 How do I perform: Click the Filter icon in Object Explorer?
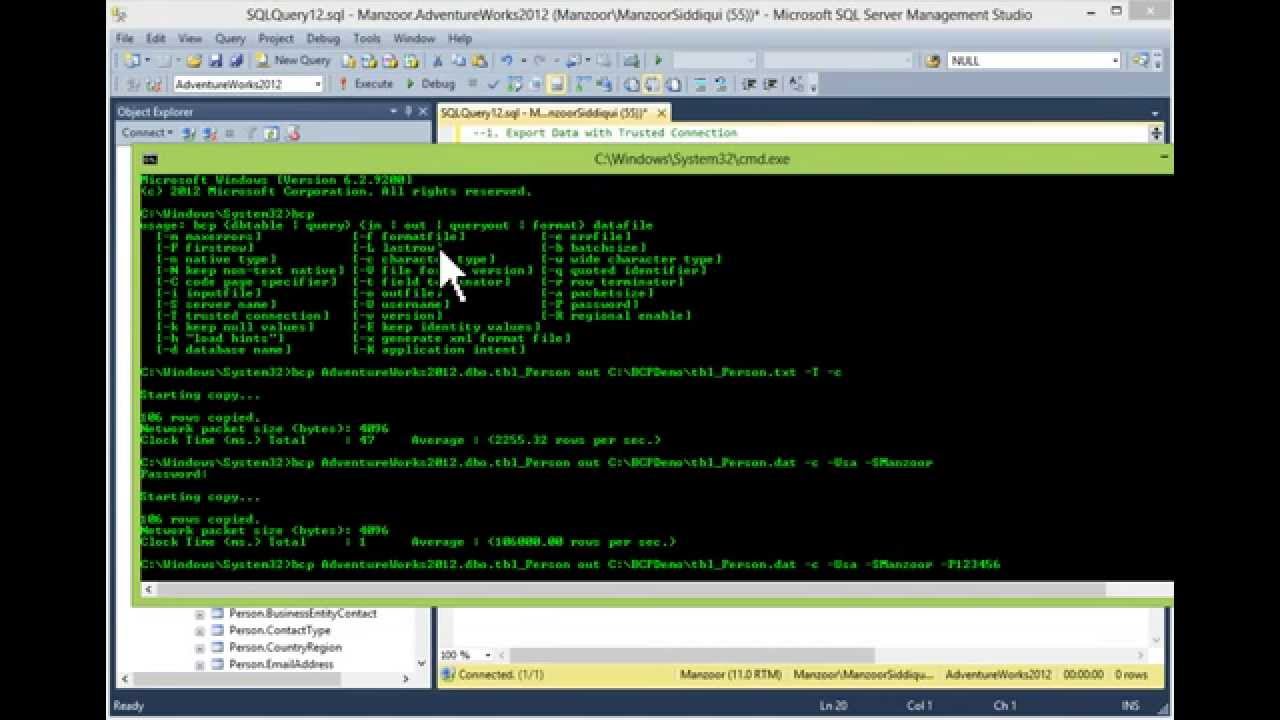pos(250,132)
